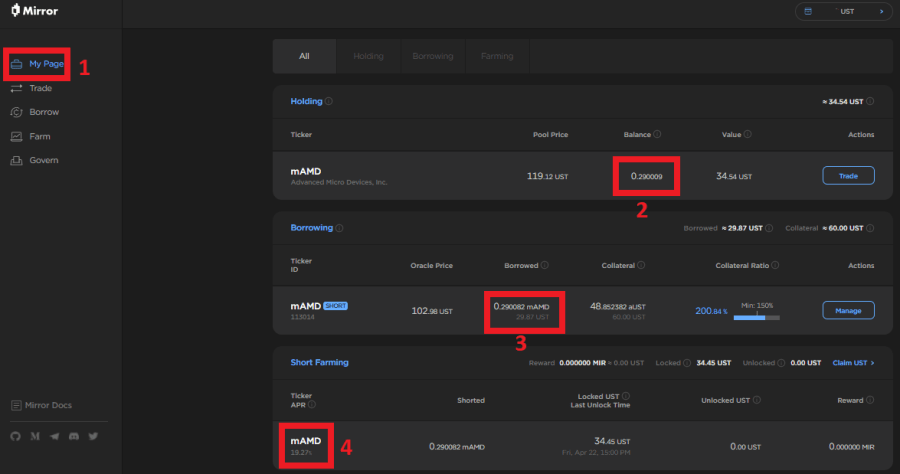Click the Claim UST link
The height and width of the screenshot is (474, 900).
coord(854,363)
